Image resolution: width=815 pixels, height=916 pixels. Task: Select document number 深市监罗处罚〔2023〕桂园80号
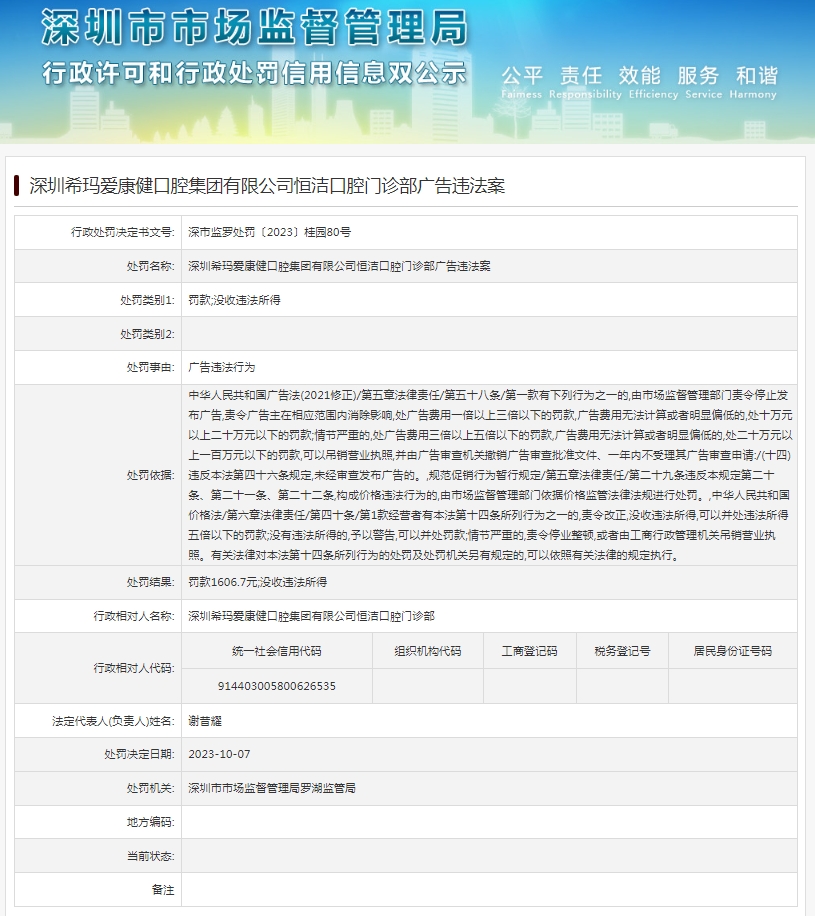(269, 233)
